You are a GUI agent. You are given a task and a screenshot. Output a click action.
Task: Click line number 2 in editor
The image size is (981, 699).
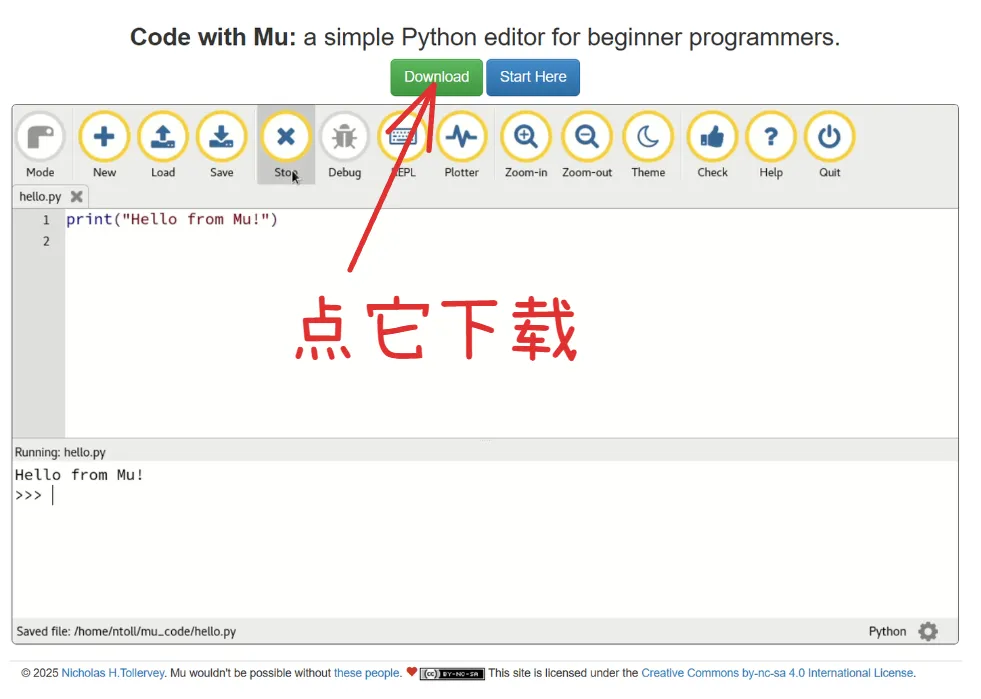tap(46, 241)
